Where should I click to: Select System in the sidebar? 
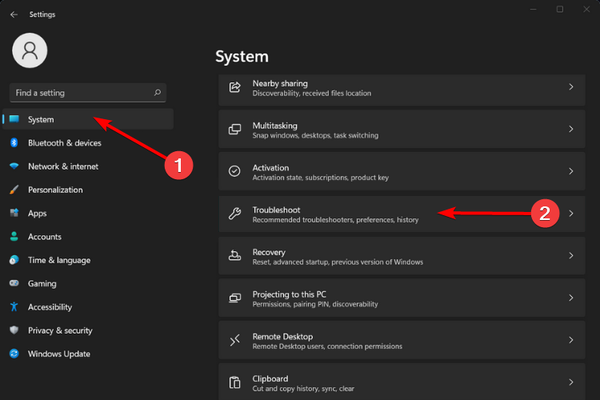42,119
